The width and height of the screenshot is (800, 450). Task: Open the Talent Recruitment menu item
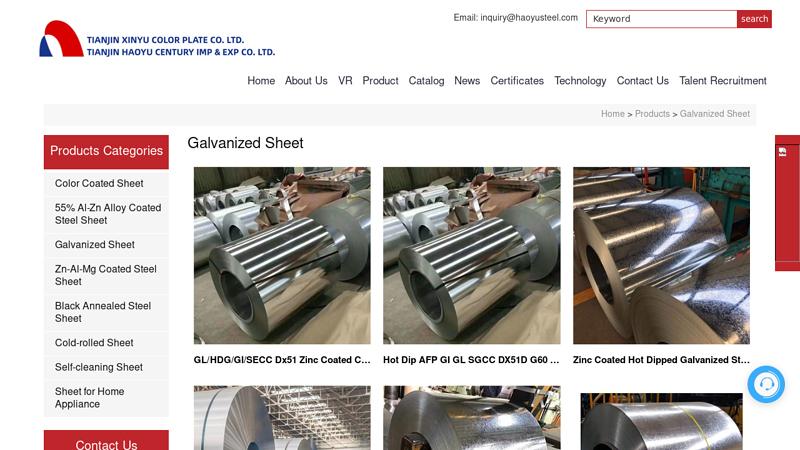pyautogui.click(x=722, y=81)
